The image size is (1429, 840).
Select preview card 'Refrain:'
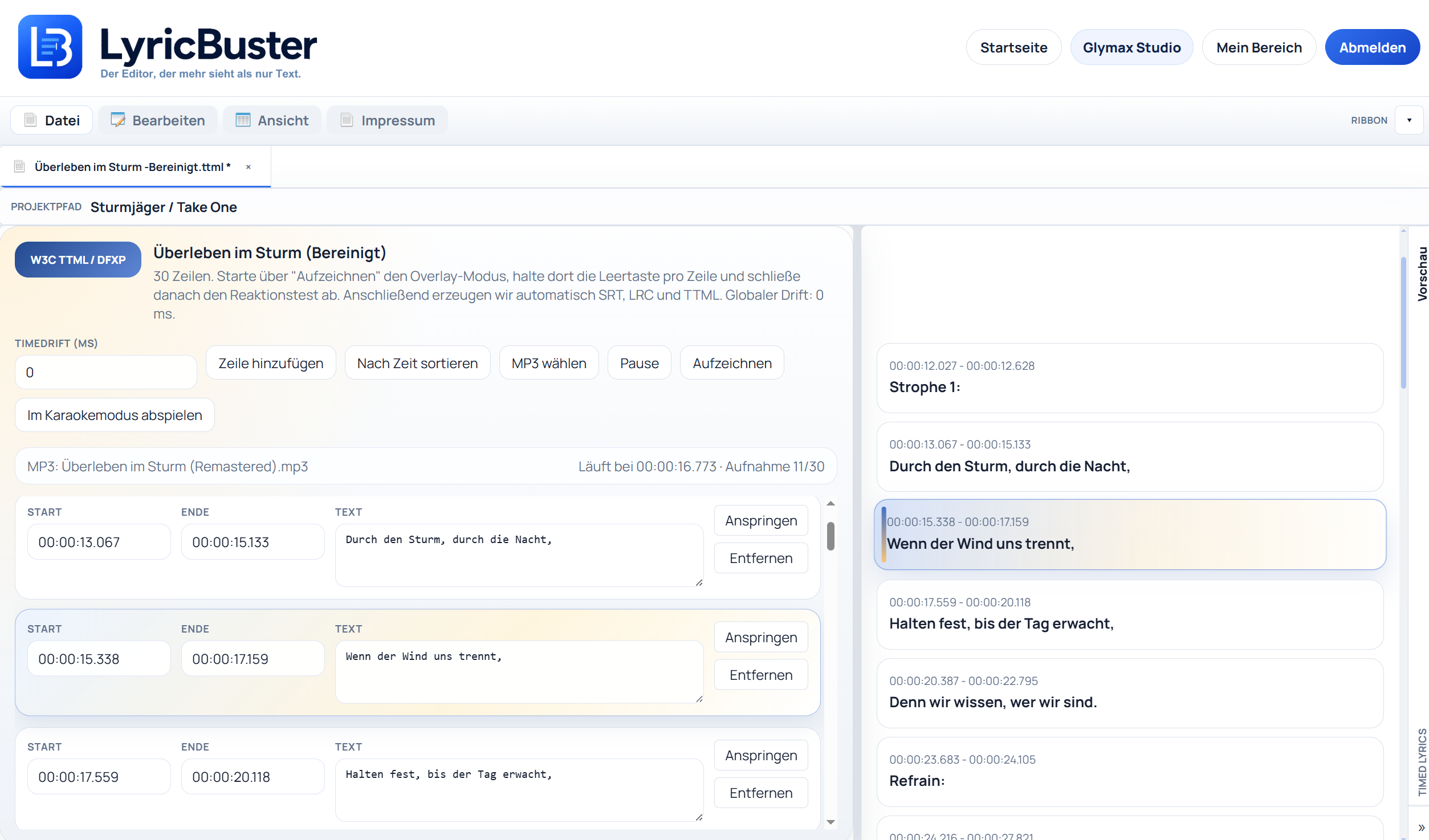click(1130, 772)
